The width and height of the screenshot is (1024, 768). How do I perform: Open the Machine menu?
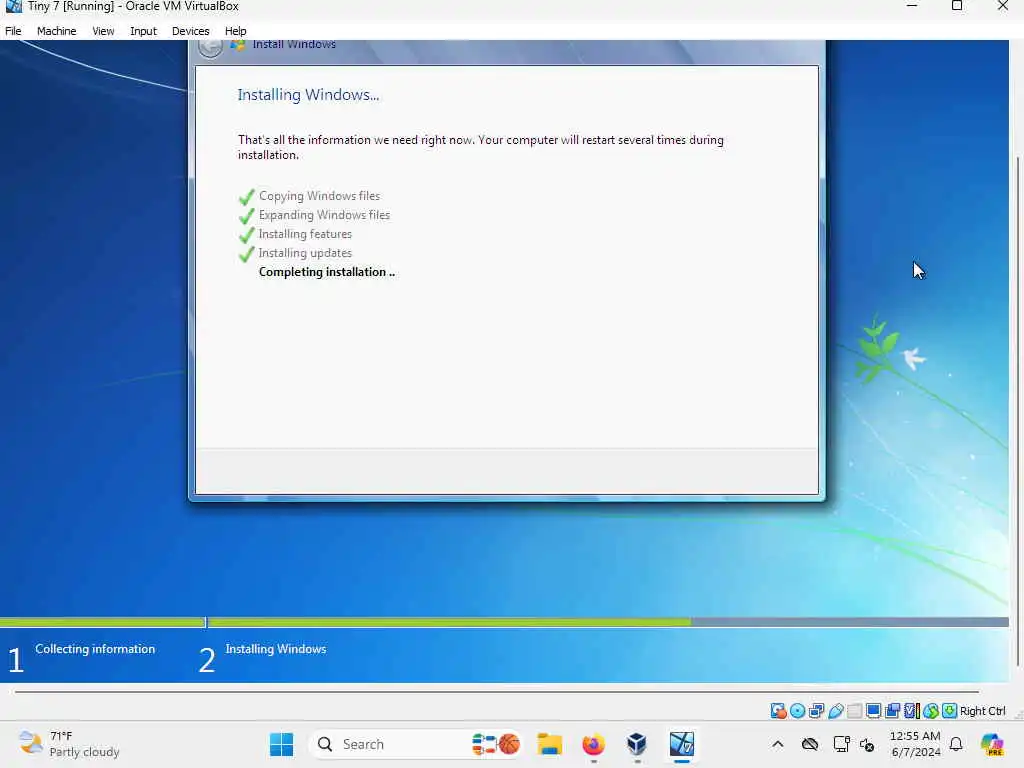[x=56, y=31]
